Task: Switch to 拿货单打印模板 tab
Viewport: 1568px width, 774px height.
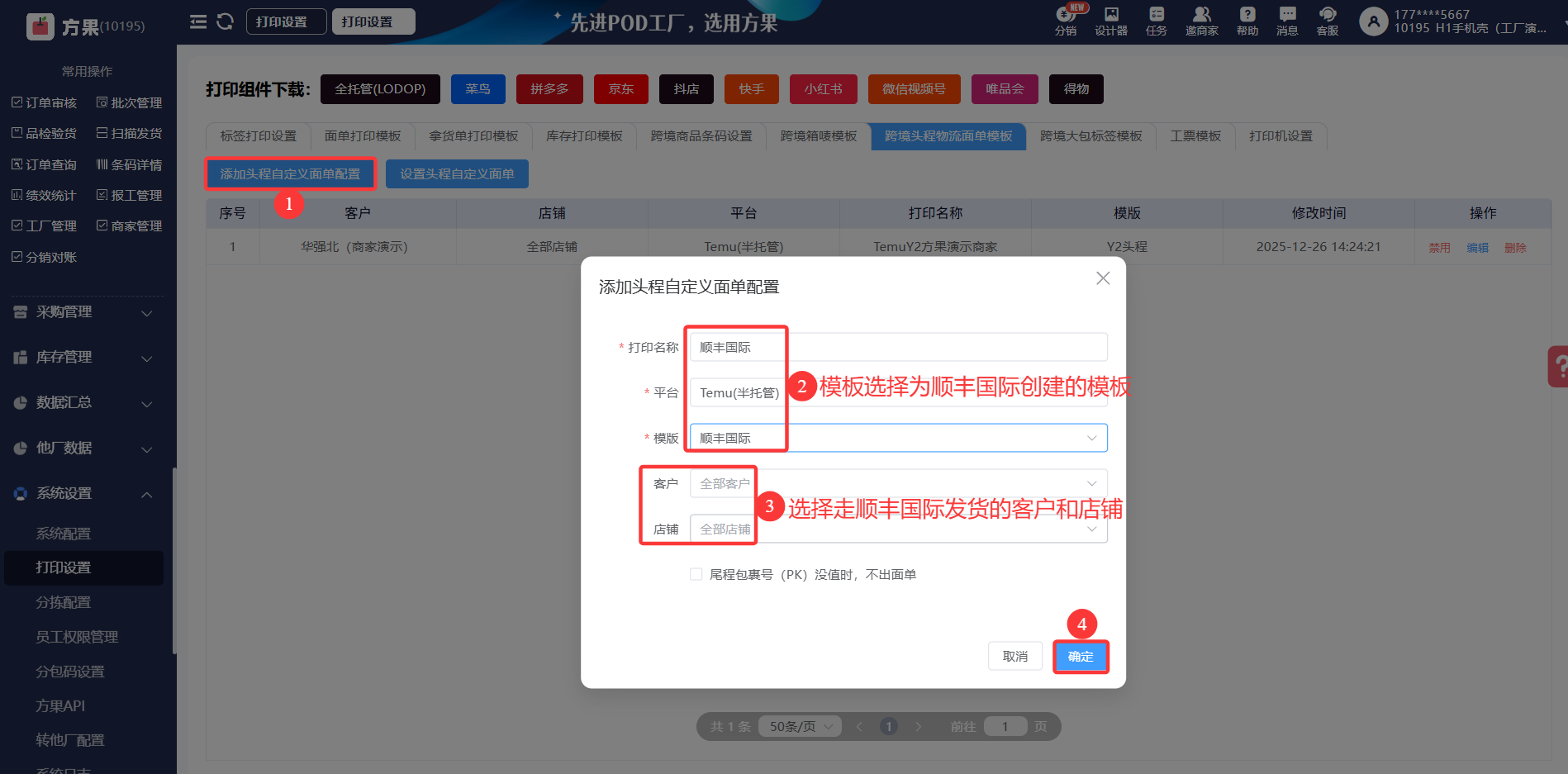Action: coord(473,136)
